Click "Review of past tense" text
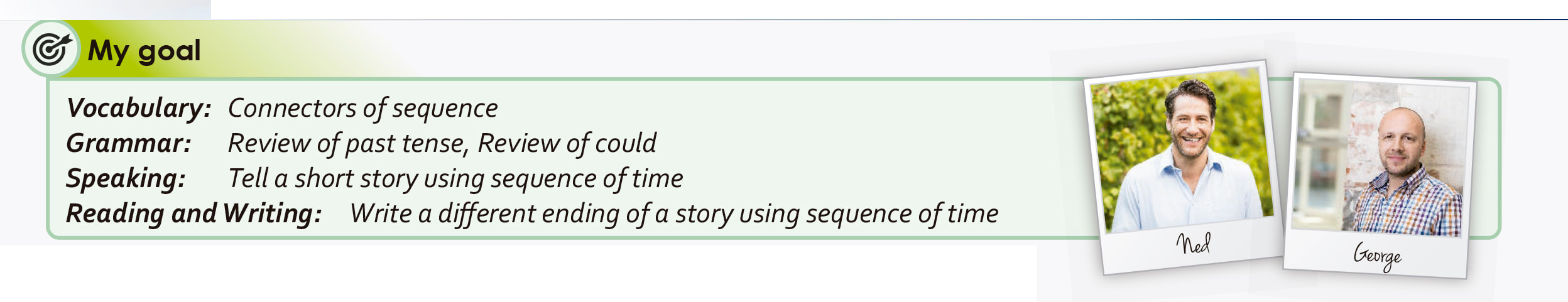This screenshot has height=302, width=1568. pyautogui.click(x=348, y=143)
